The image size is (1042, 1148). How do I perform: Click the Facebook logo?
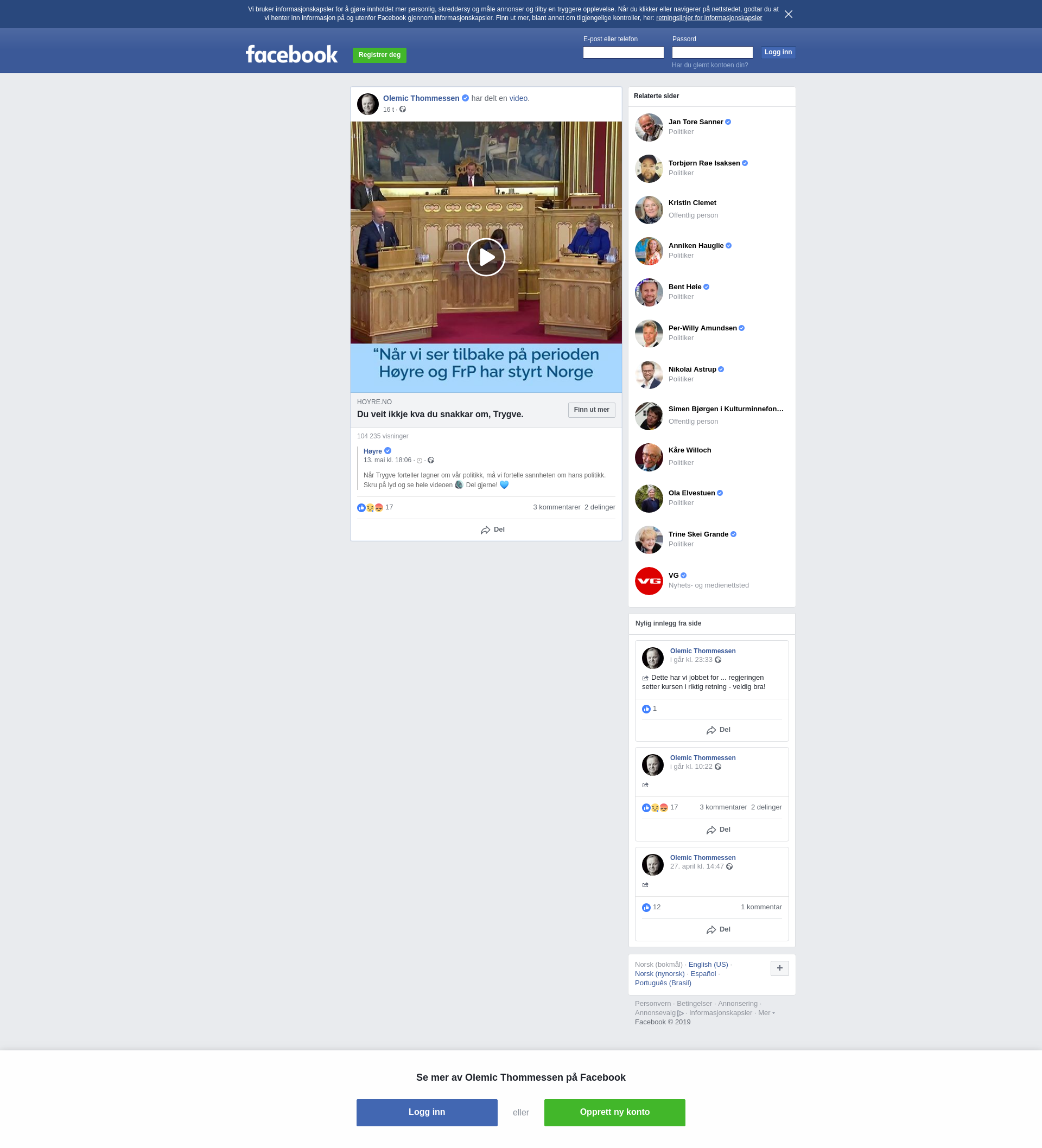[x=291, y=55]
